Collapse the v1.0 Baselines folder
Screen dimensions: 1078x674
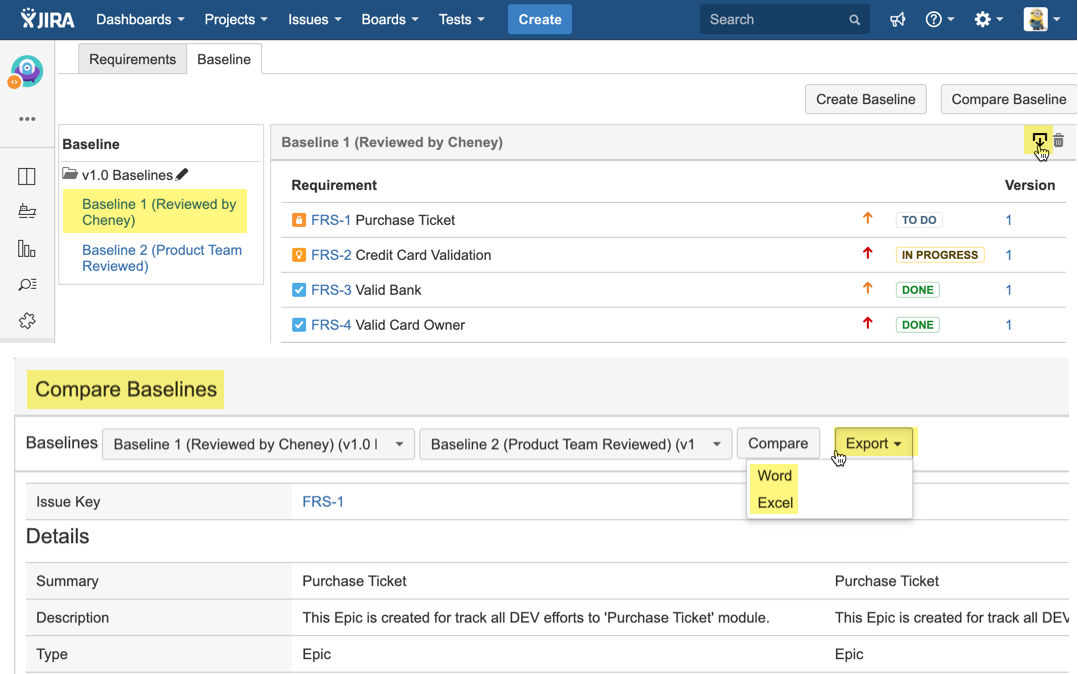tap(70, 175)
